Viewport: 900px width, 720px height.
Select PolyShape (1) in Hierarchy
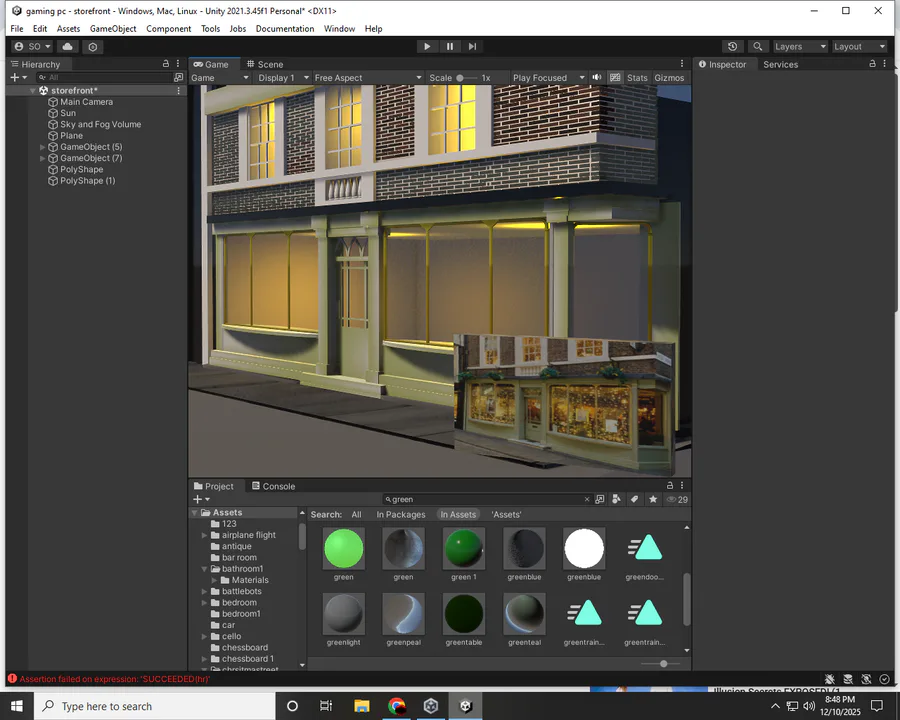coord(87,180)
